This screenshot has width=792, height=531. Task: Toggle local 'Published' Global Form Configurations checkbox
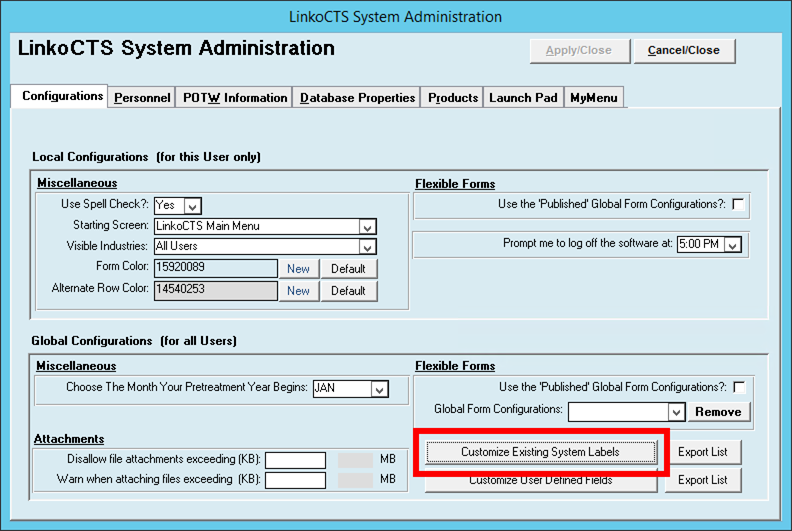coord(738,205)
